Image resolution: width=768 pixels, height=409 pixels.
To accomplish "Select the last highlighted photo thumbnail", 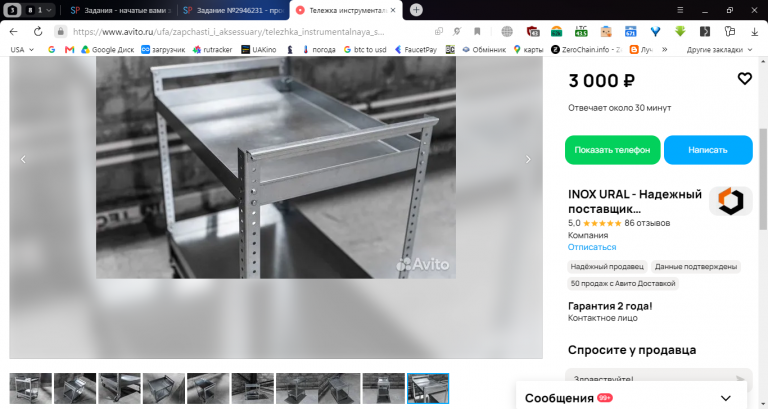I will [428, 388].
